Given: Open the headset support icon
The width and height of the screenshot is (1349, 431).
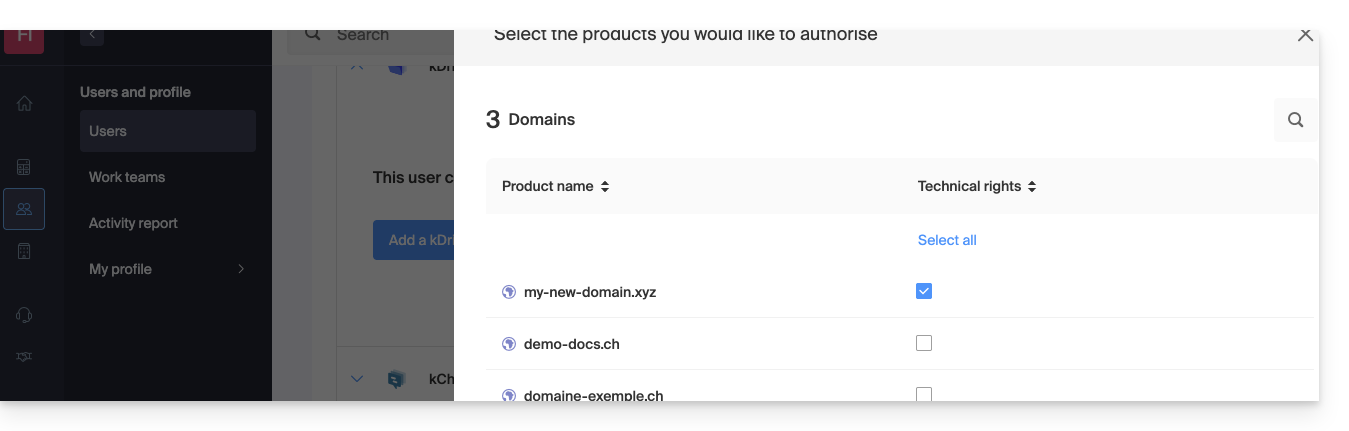Looking at the screenshot, I should [24, 315].
